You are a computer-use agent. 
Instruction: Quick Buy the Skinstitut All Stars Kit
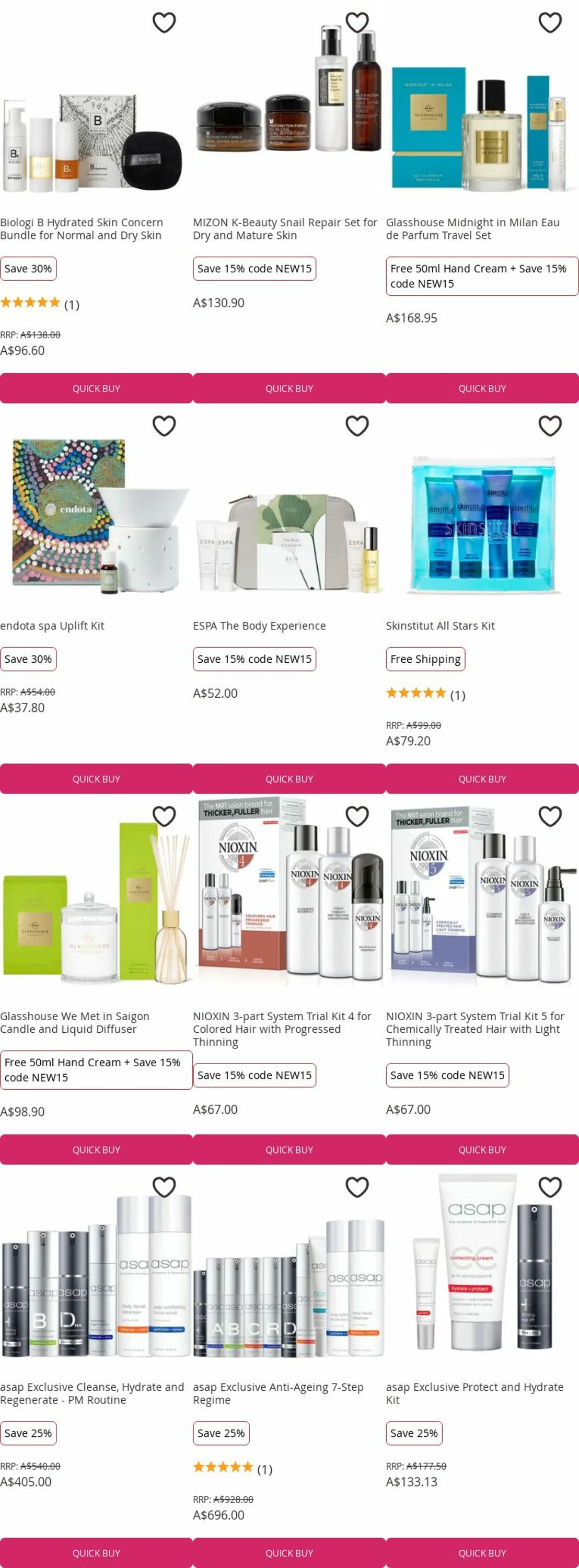coord(482,779)
